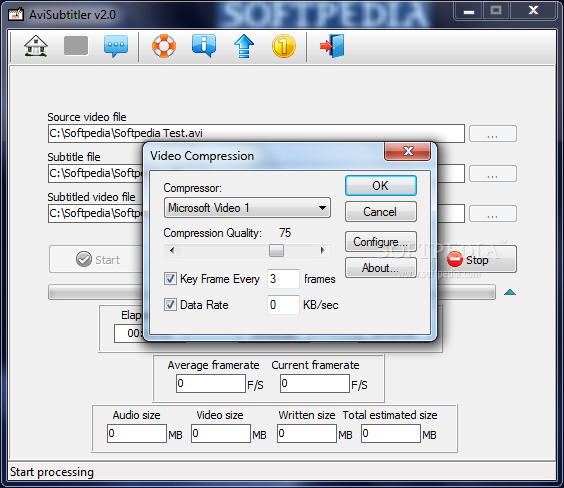The width and height of the screenshot is (564, 488).
Task: Click the Audio size field
Action: (x=137, y=433)
